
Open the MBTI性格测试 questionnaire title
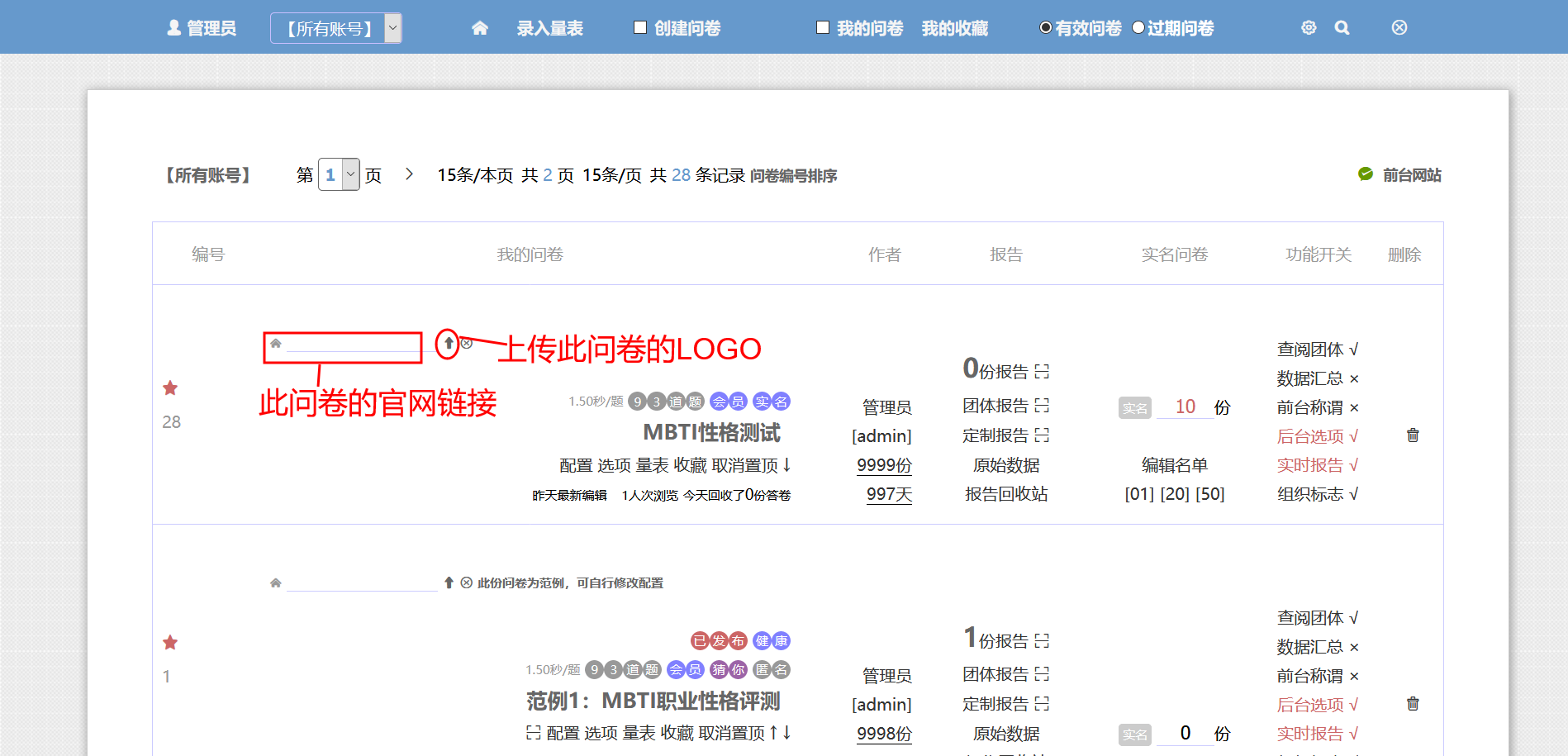click(x=711, y=432)
